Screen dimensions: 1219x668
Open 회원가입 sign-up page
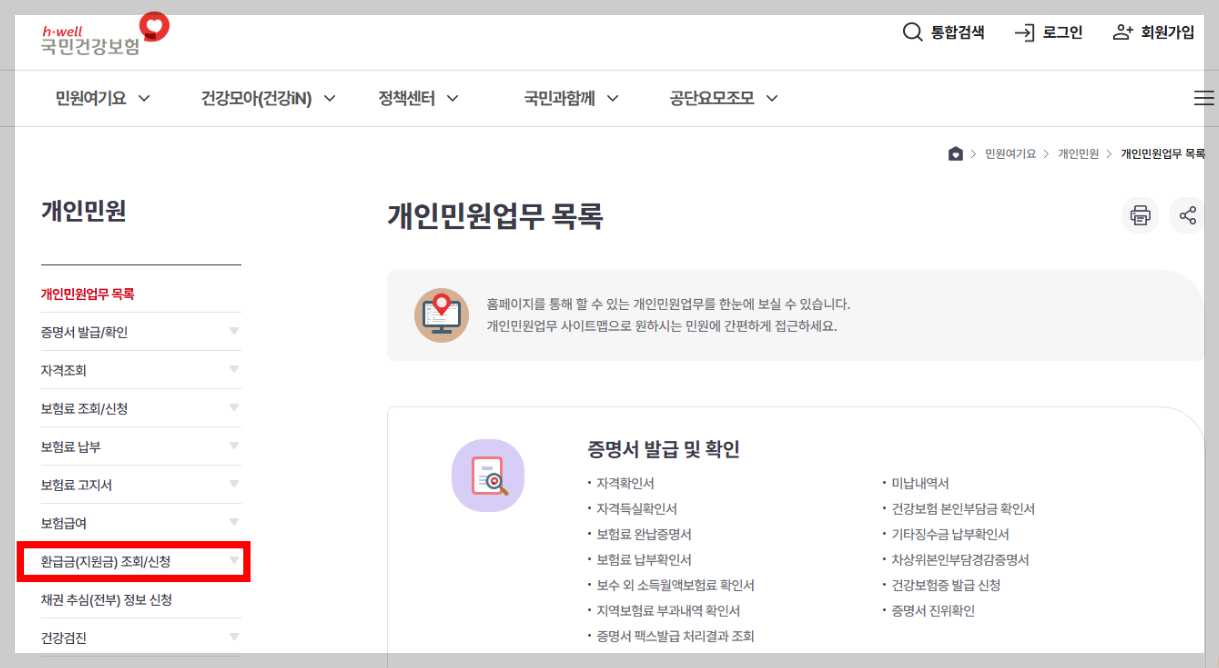pyautogui.click(x=1153, y=32)
